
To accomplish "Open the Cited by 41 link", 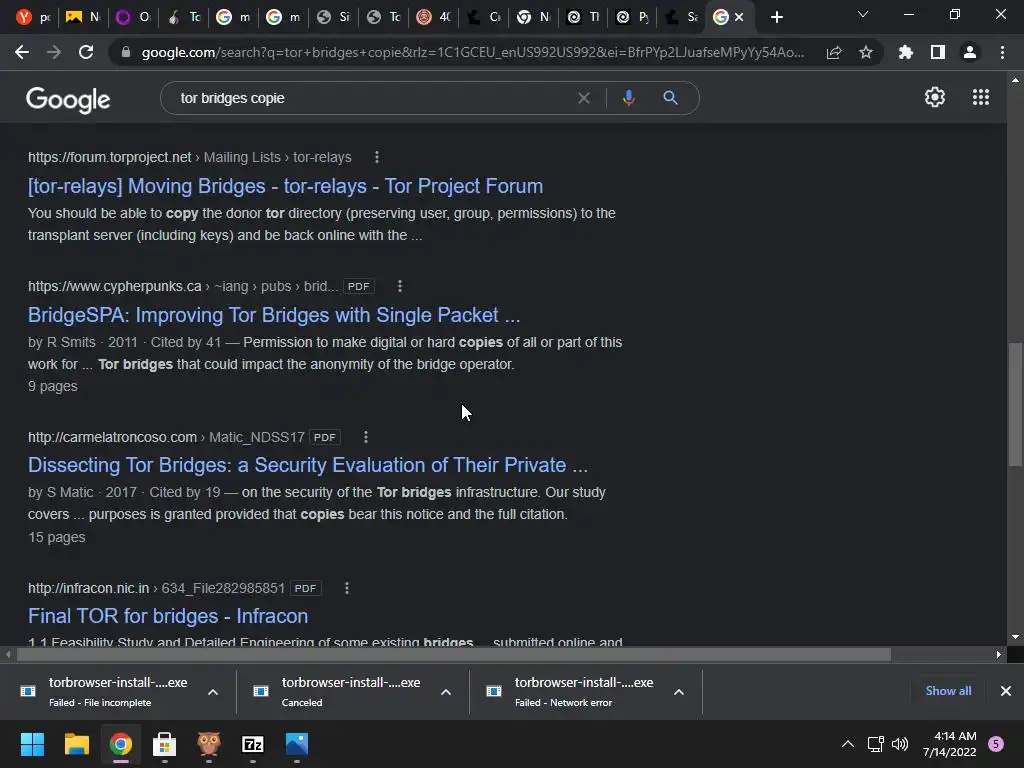I will click(x=185, y=342).
